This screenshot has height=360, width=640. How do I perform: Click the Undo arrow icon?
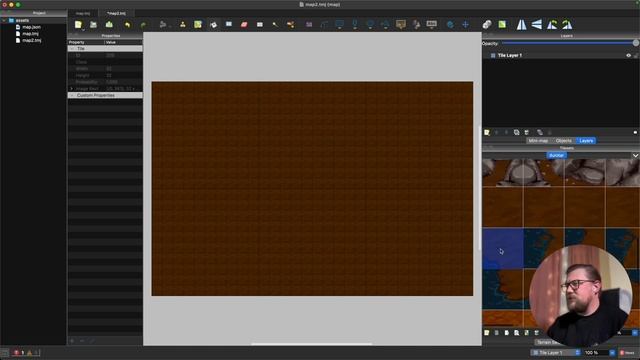pos(127,25)
